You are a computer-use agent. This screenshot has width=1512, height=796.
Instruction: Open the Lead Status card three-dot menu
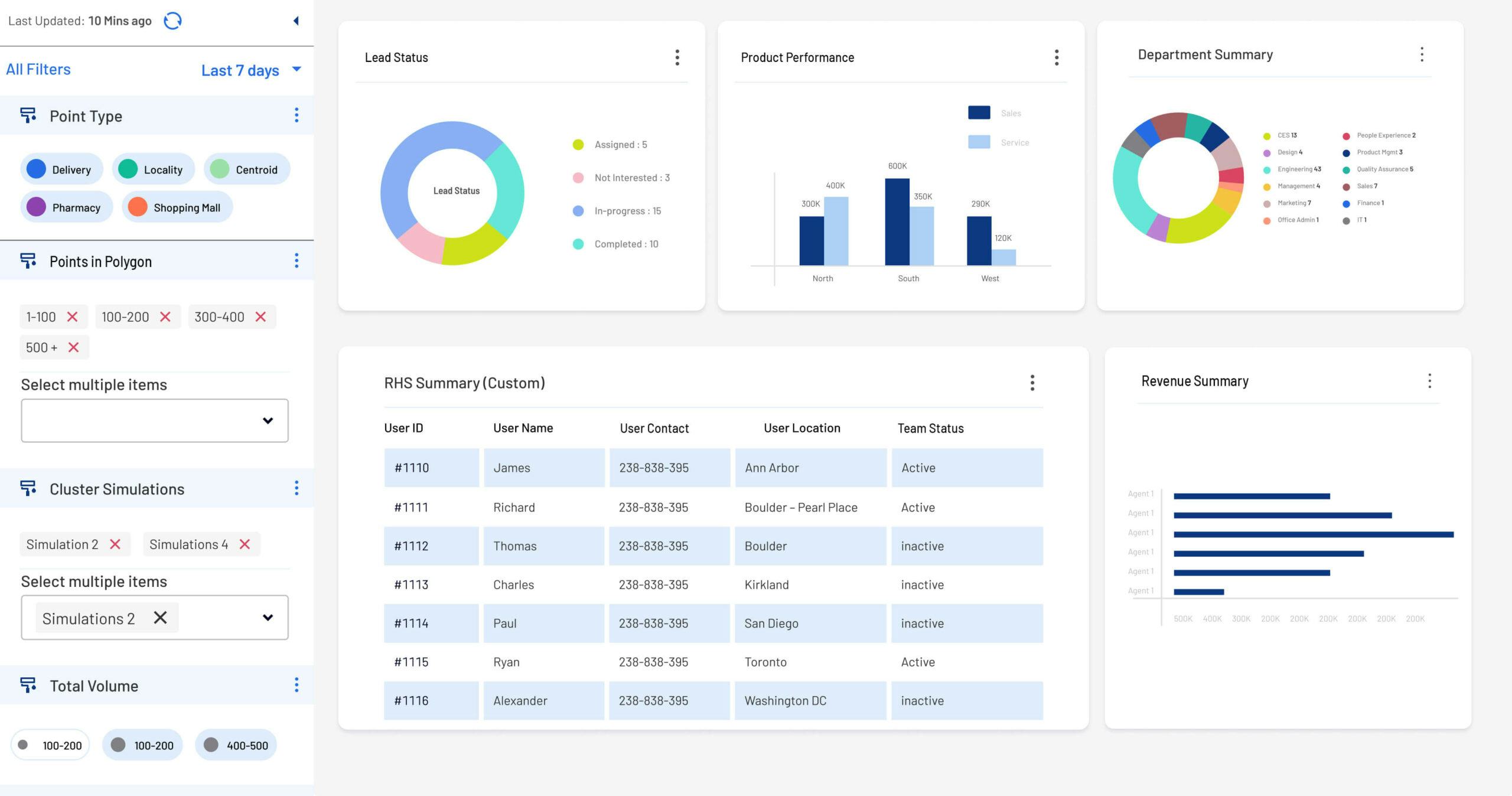click(677, 57)
